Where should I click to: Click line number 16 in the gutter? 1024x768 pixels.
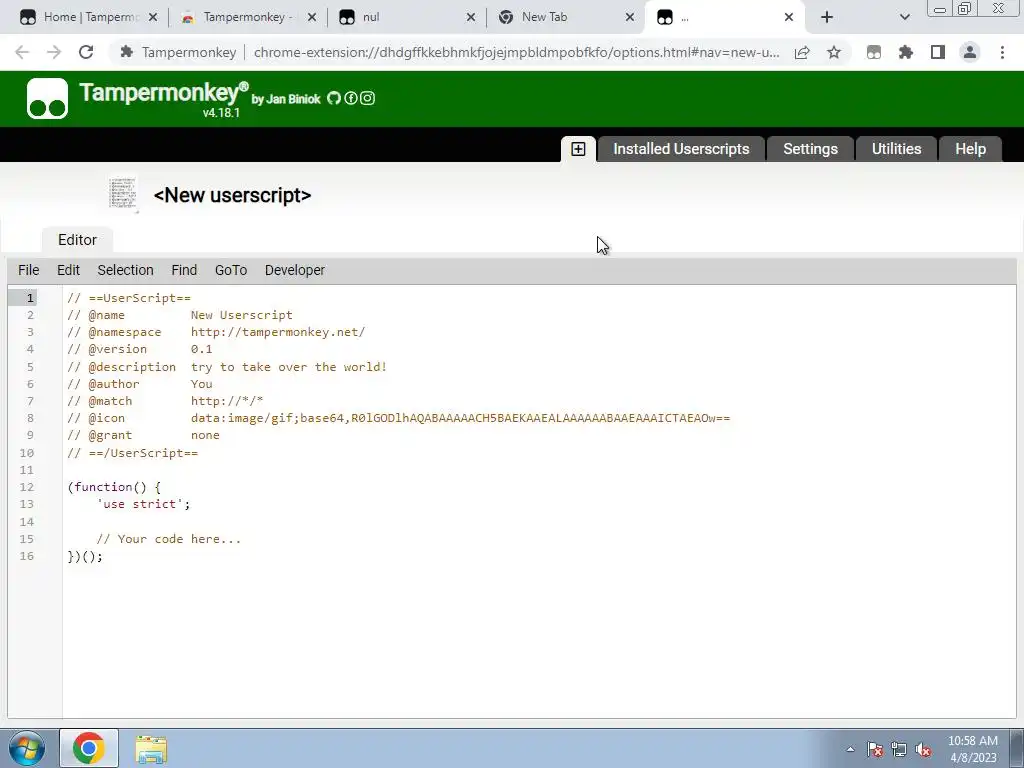pos(26,556)
